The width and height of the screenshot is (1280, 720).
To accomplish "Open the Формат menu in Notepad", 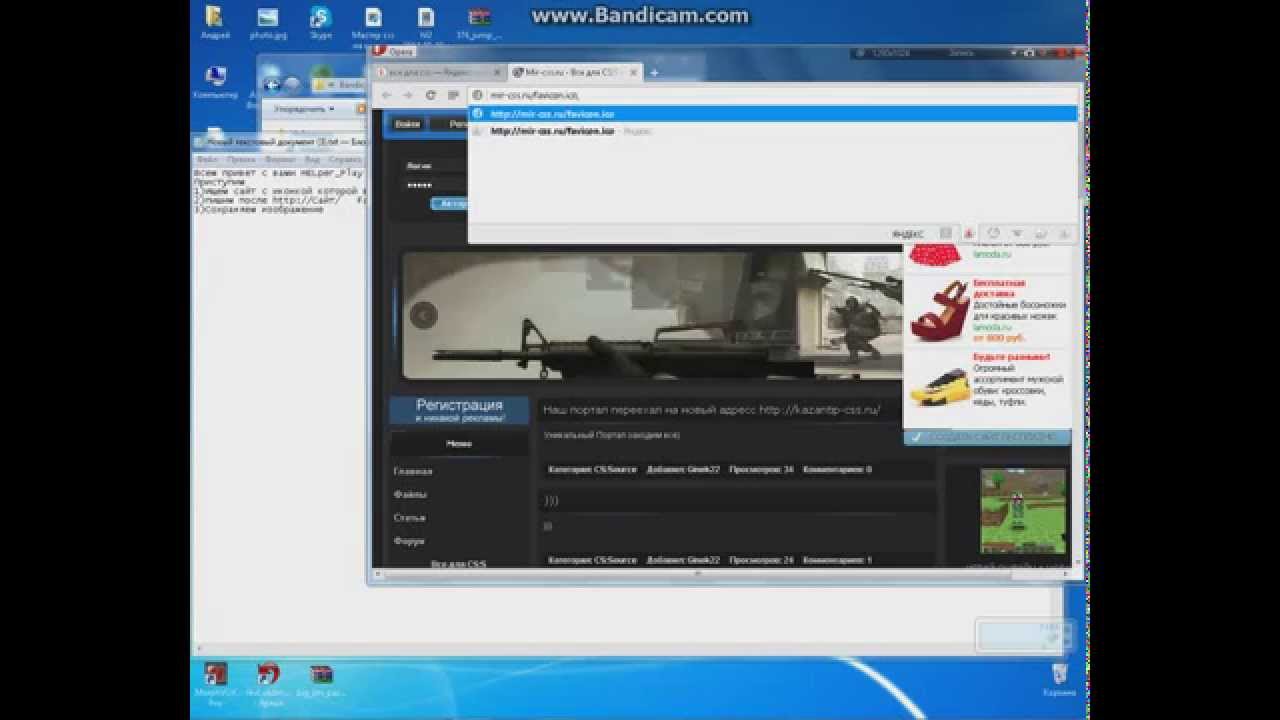I will pos(280,160).
